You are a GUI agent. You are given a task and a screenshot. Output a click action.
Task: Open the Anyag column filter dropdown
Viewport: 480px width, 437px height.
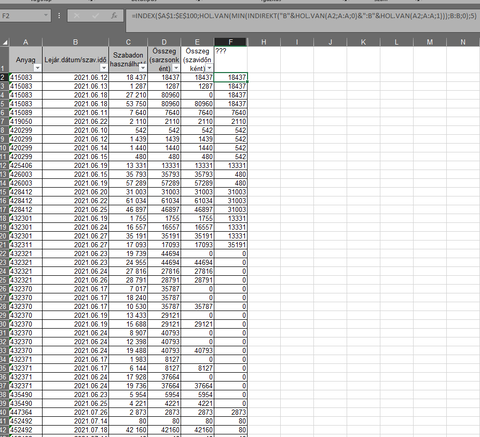[x=37, y=68]
